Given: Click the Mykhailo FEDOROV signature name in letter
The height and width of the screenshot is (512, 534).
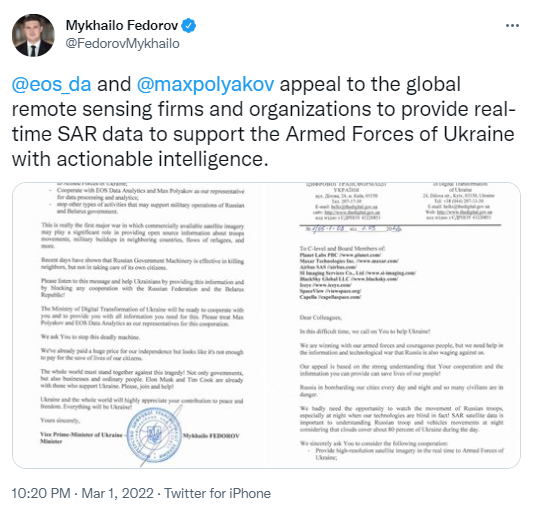Looking at the screenshot, I should point(211,436).
